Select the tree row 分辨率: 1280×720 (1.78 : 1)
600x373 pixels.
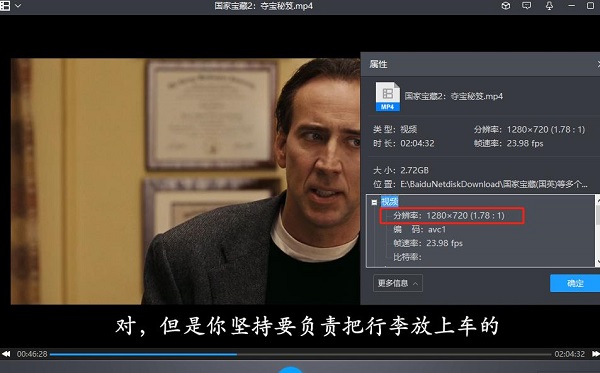pyautogui.click(x=449, y=215)
